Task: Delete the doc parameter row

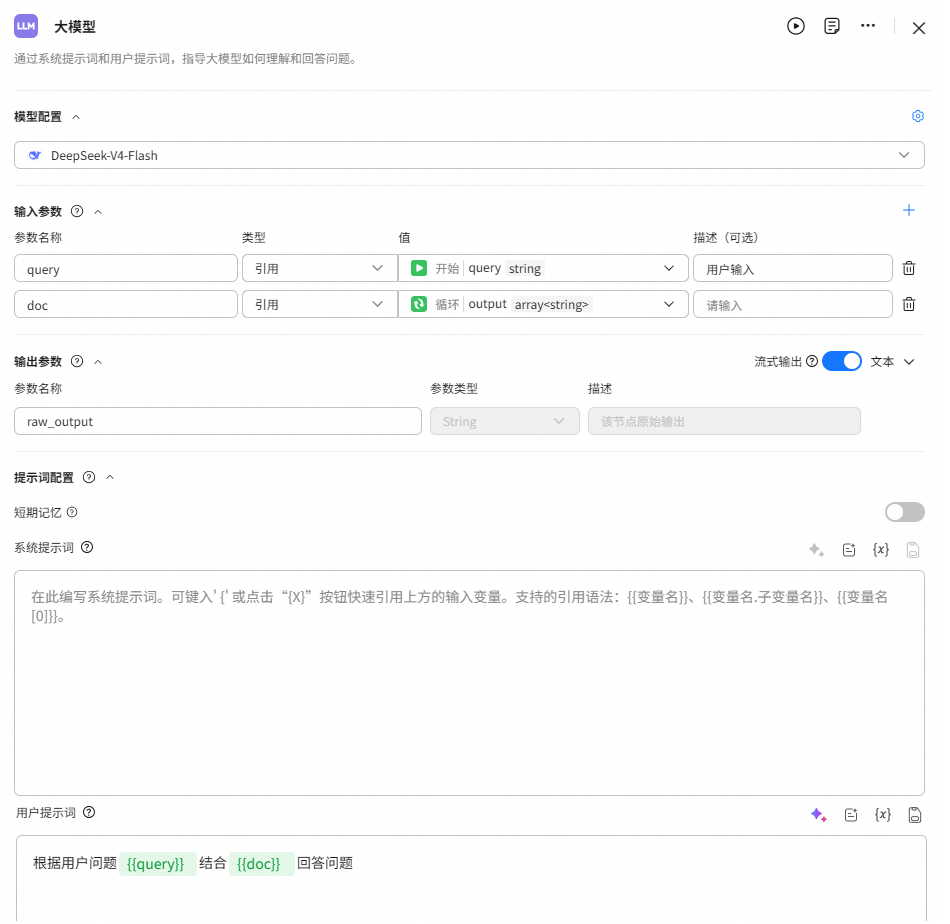Action: coord(908,304)
